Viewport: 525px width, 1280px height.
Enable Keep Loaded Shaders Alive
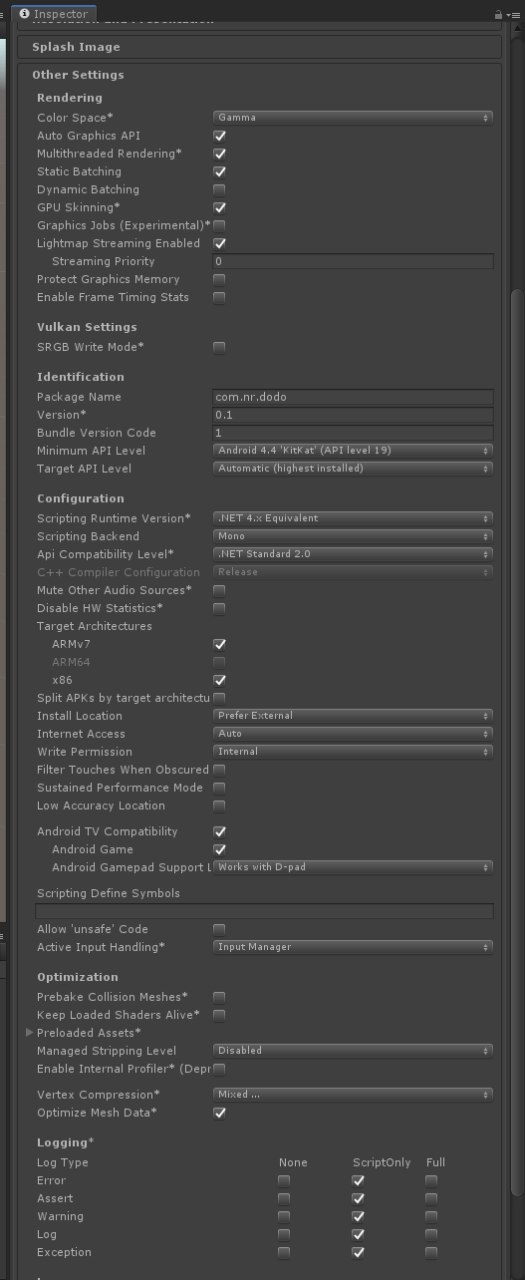click(x=219, y=1015)
